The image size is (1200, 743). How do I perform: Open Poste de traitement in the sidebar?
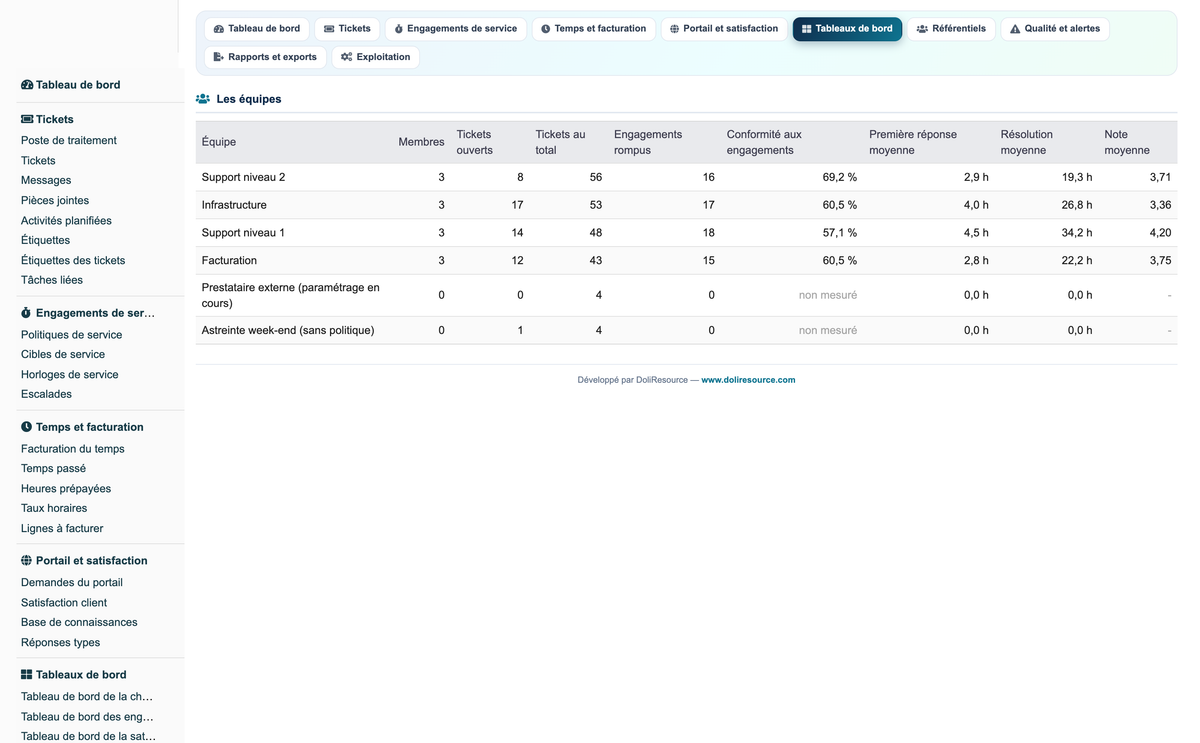click(x=69, y=141)
